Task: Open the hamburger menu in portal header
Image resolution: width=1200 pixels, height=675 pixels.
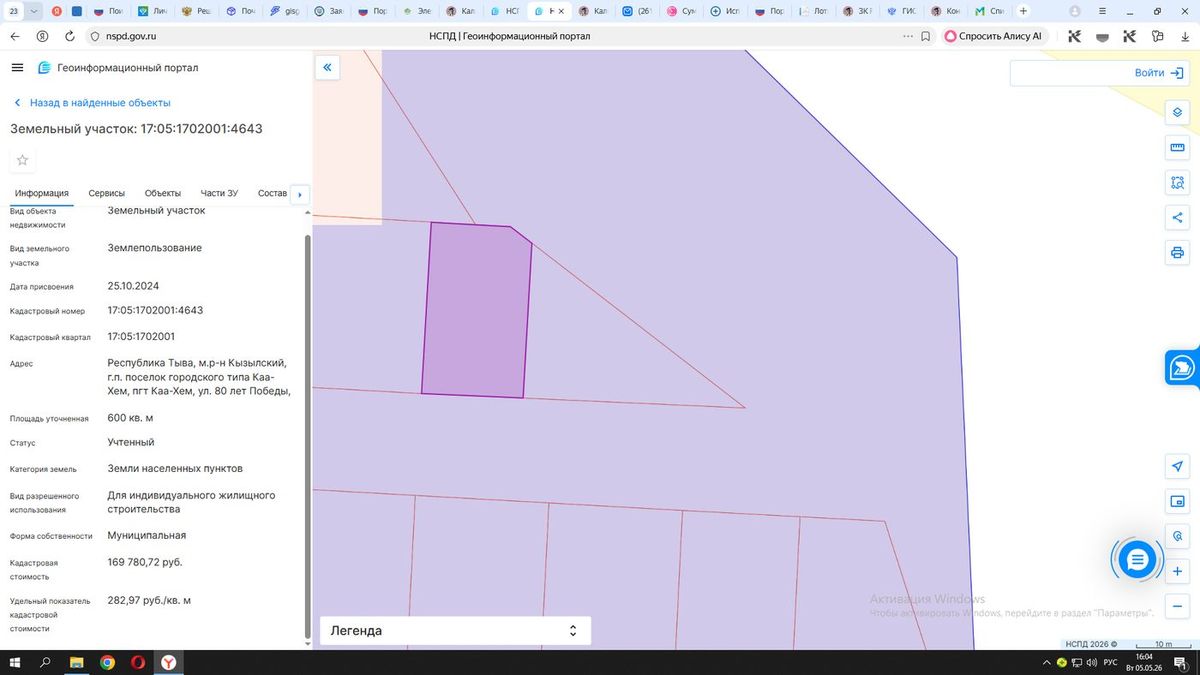Action: [17, 67]
